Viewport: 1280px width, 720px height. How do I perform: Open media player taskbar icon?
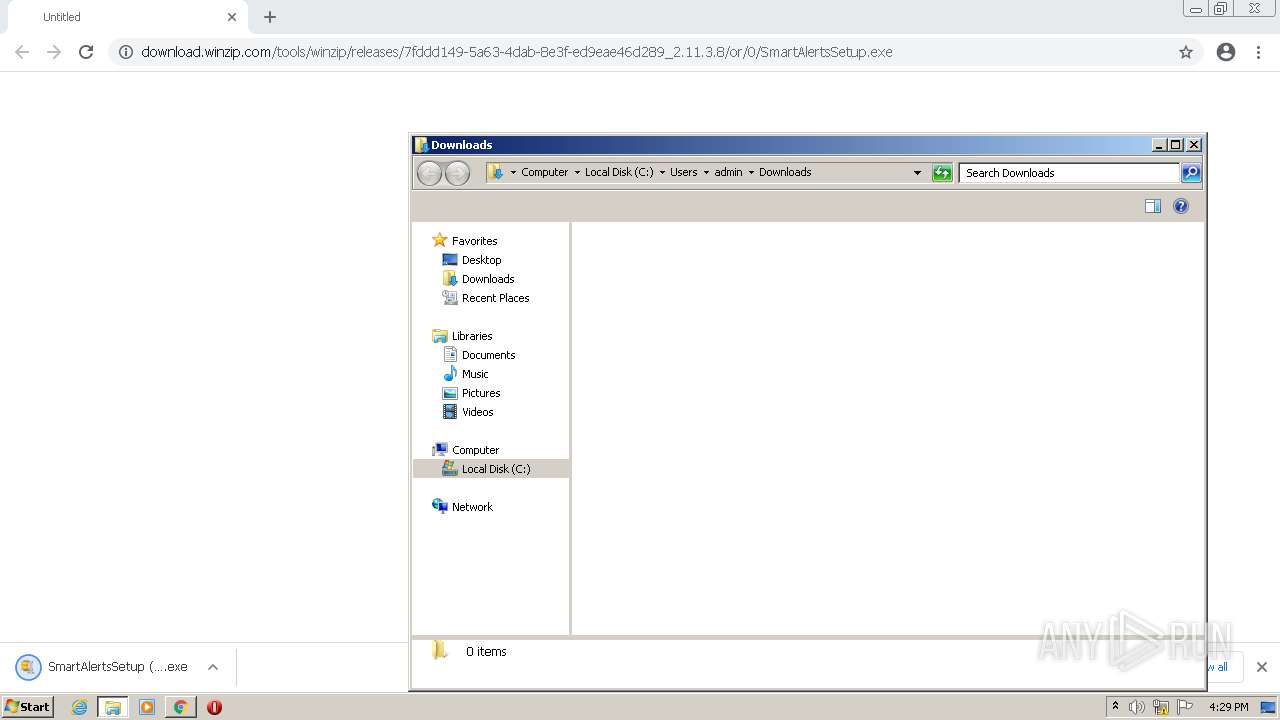point(147,707)
